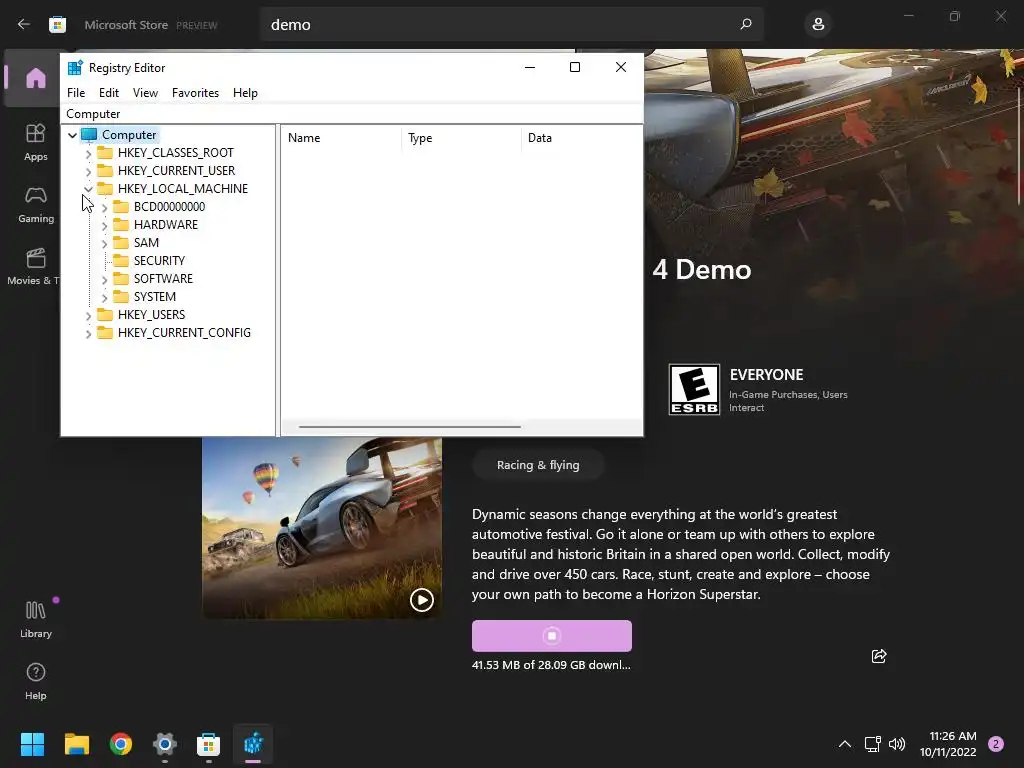
Task: Click the Registry Editor address bar
Action: pyautogui.click(x=352, y=114)
